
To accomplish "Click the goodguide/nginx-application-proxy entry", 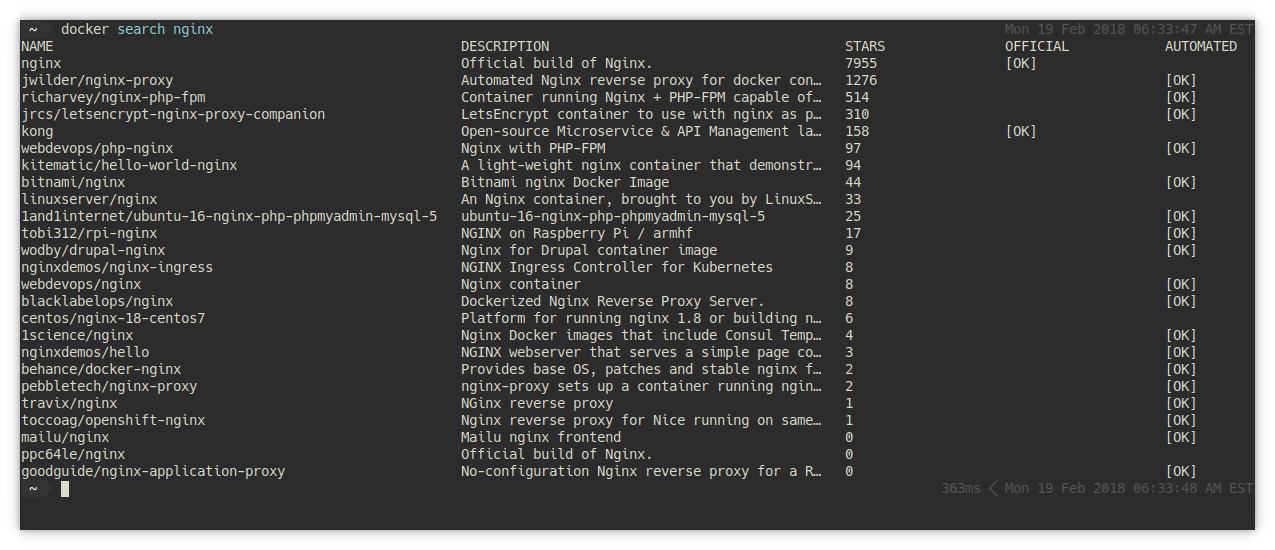I will click(153, 471).
